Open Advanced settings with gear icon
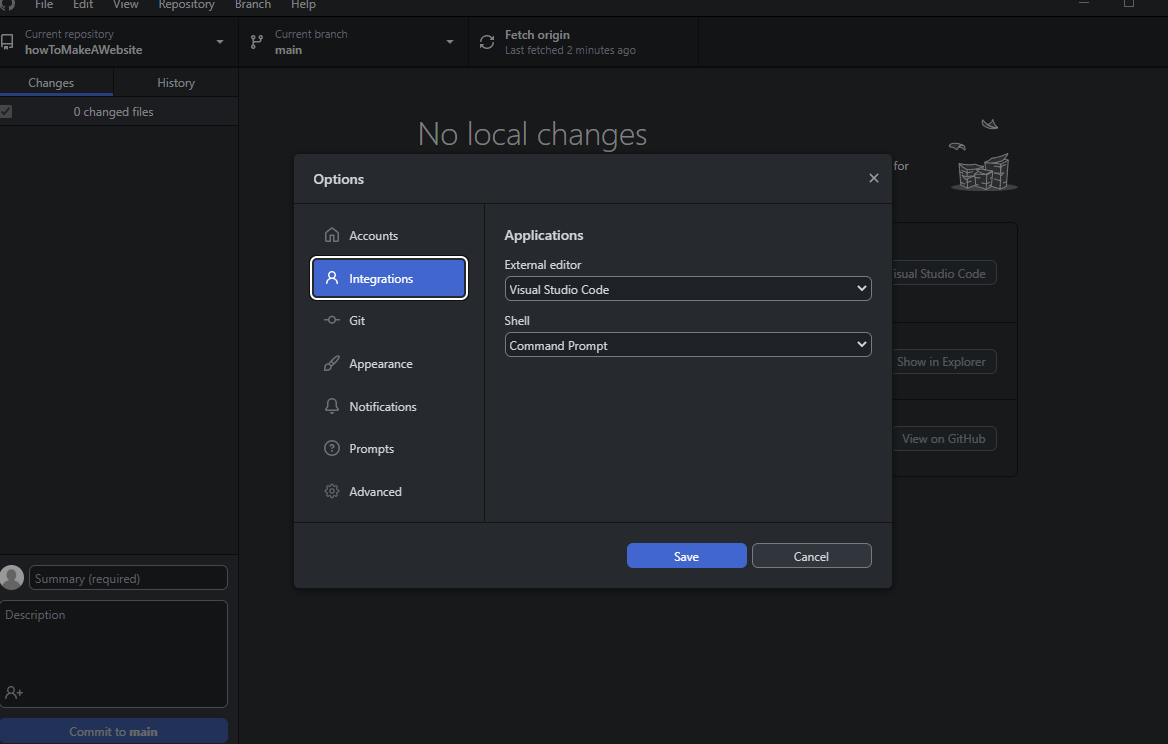The image size is (1168, 744). point(332,492)
